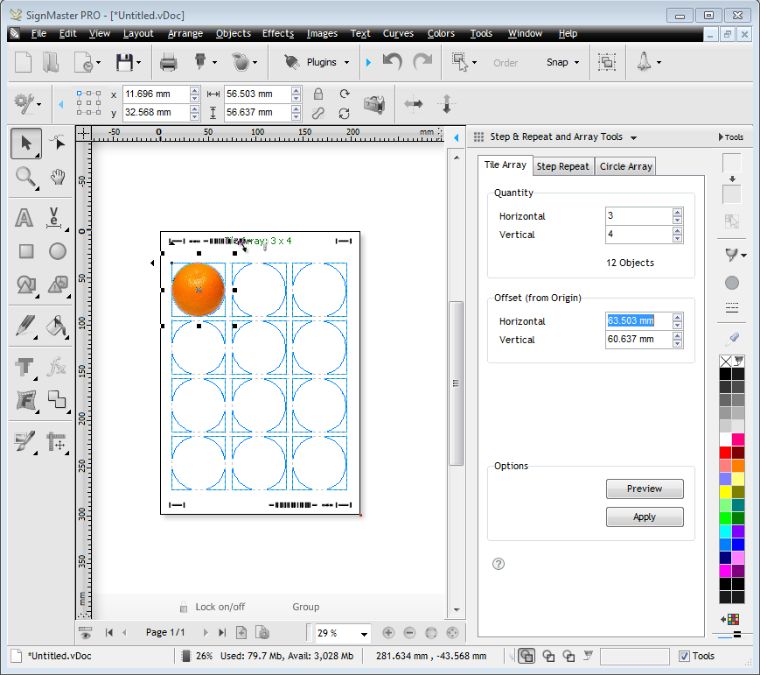Click the Print icon in toolbar
The image size is (760, 675).
tap(168, 62)
